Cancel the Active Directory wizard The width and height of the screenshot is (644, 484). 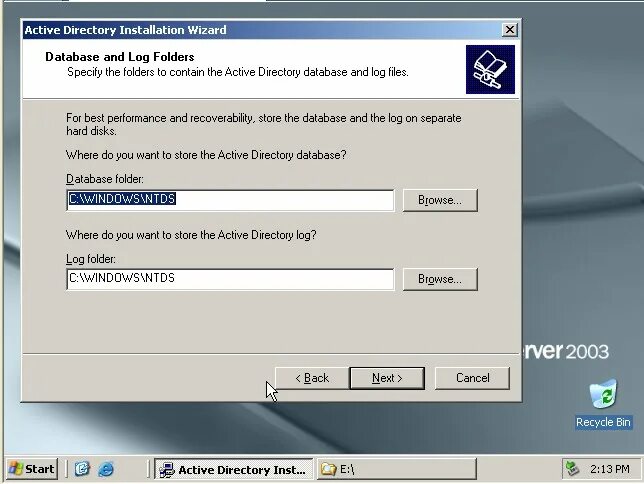click(x=472, y=378)
